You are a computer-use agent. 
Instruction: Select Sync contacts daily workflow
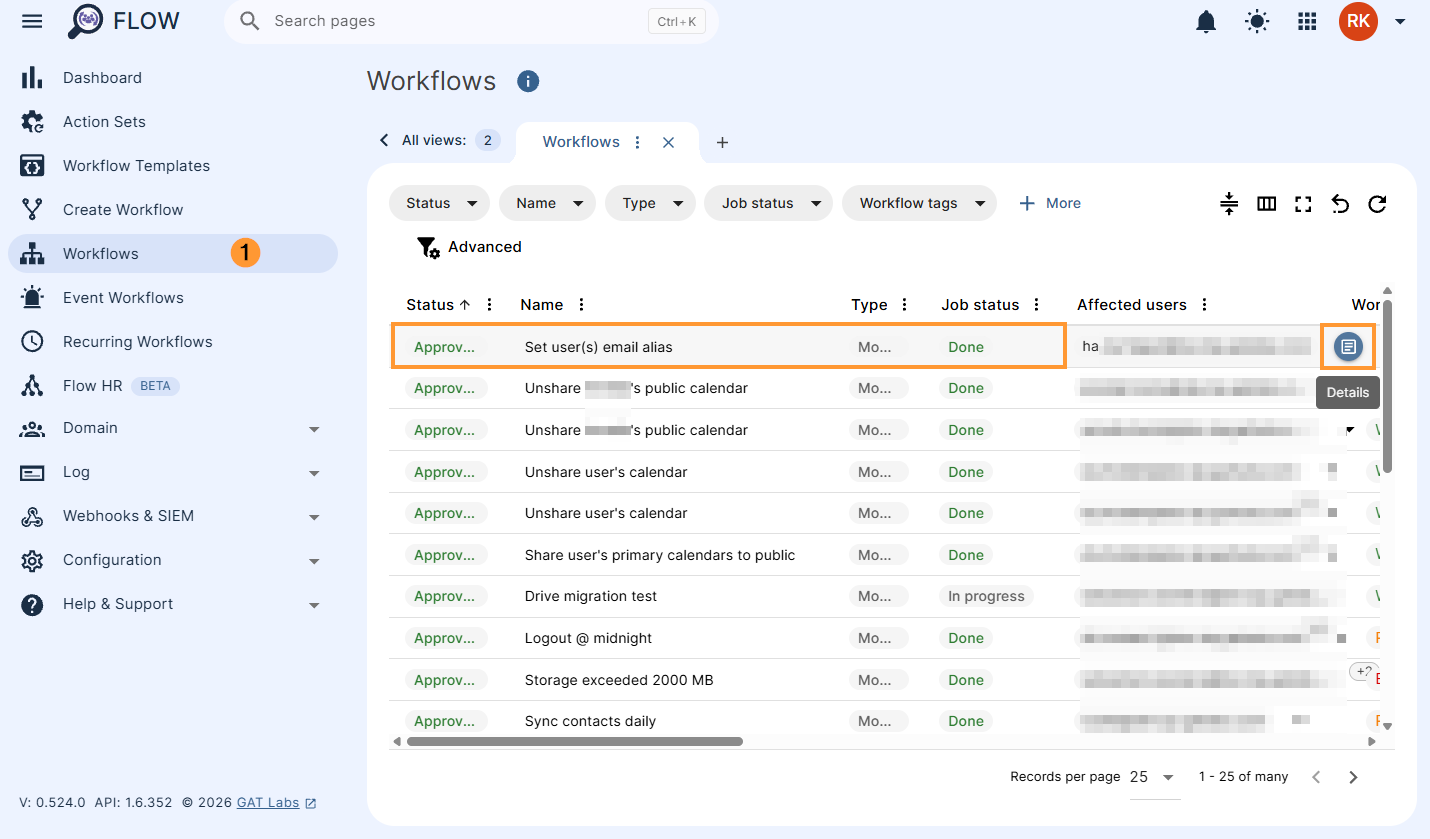[590, 721]
